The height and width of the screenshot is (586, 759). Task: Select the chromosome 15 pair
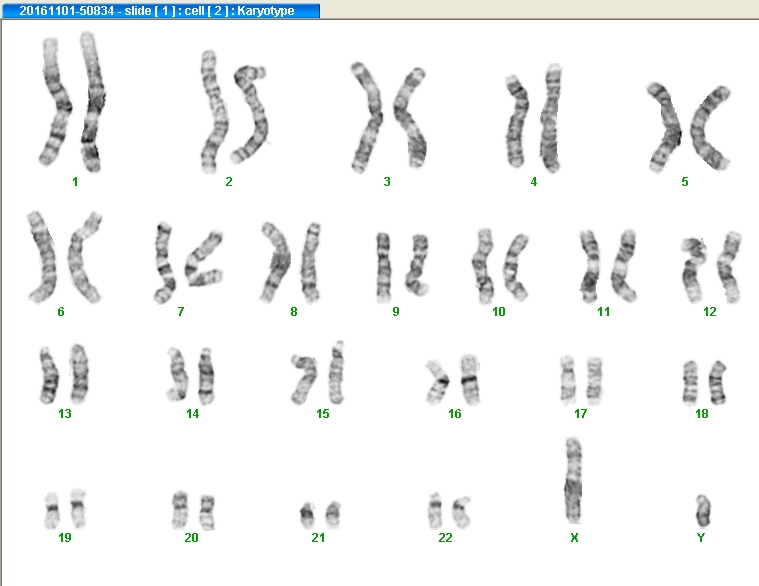[x=318, y=373]
